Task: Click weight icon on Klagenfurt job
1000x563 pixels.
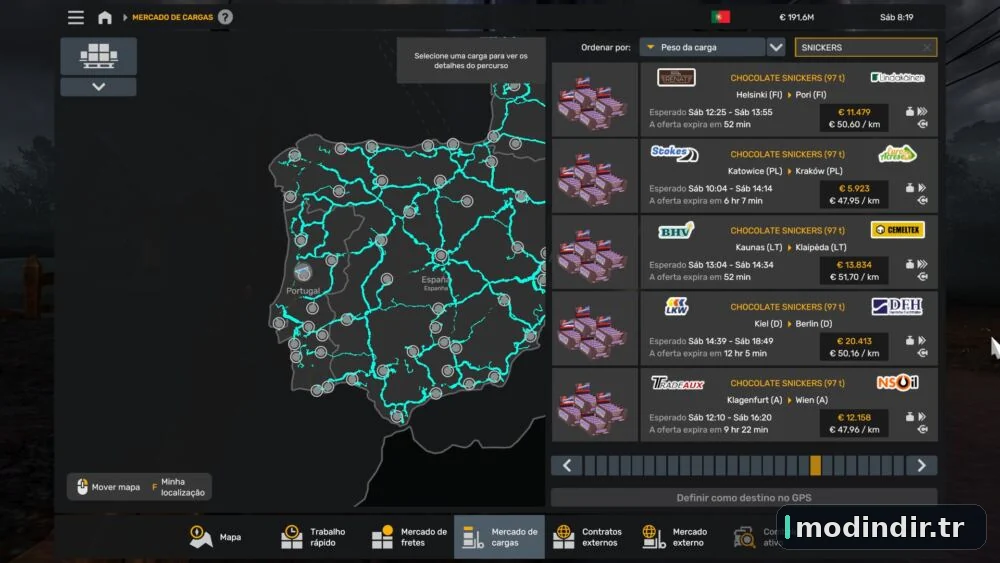Action: tap(909, 417)
